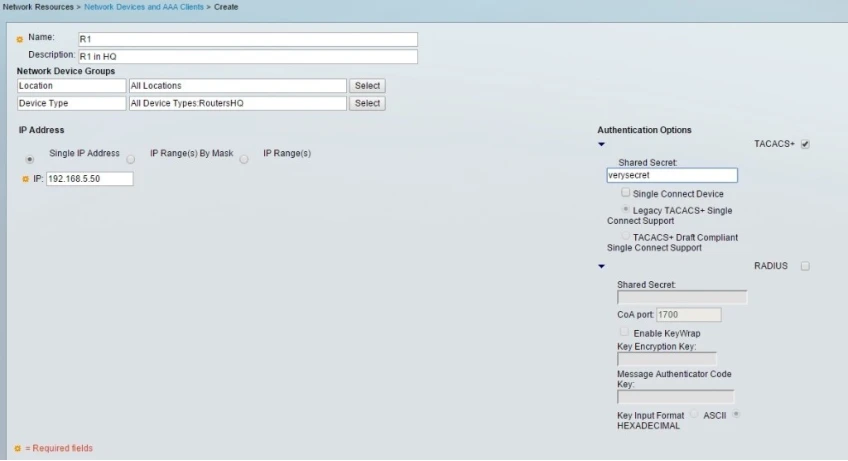Click the All Locations value field
This screenshot has height=461, width=848.
pyautogui.click(x=237, y=86)
